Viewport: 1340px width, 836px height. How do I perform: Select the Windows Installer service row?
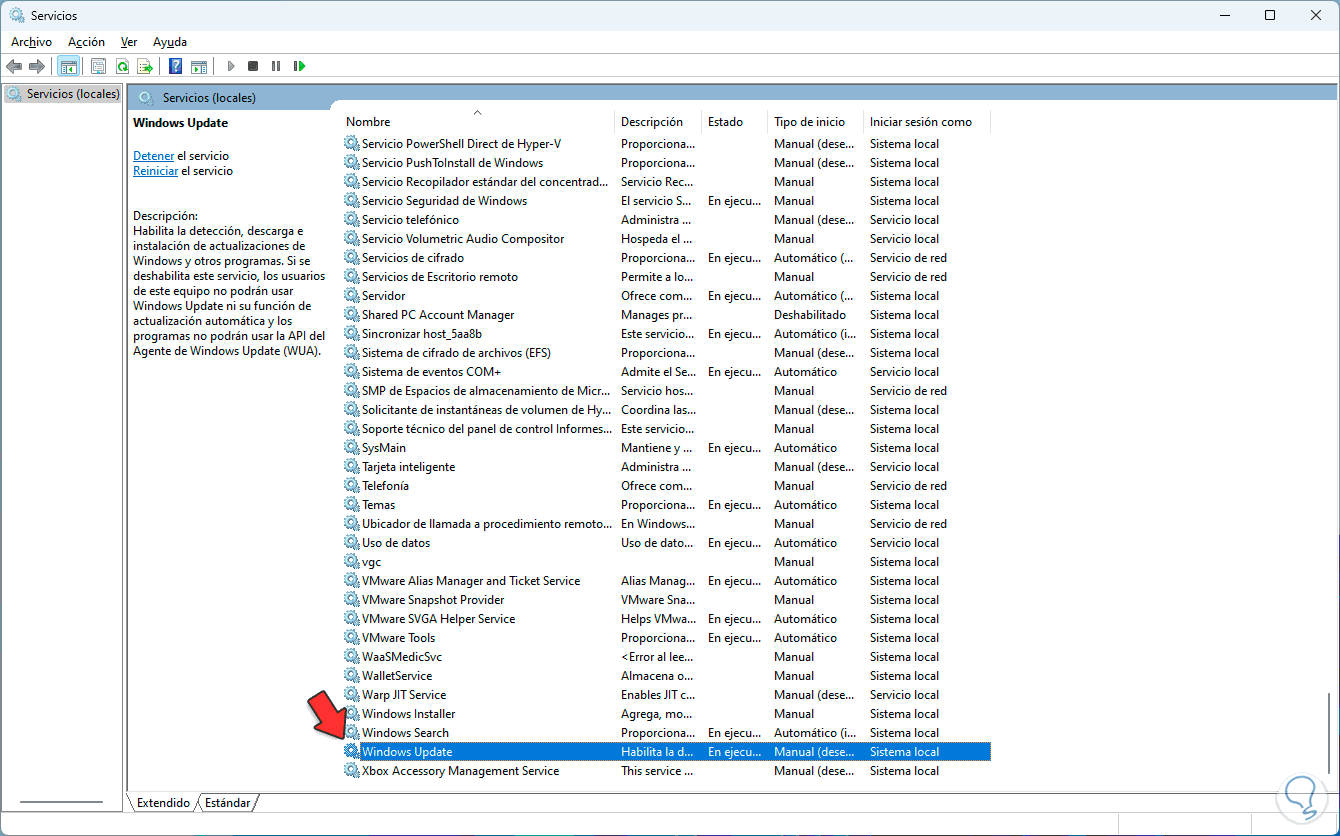pos(666,714)
